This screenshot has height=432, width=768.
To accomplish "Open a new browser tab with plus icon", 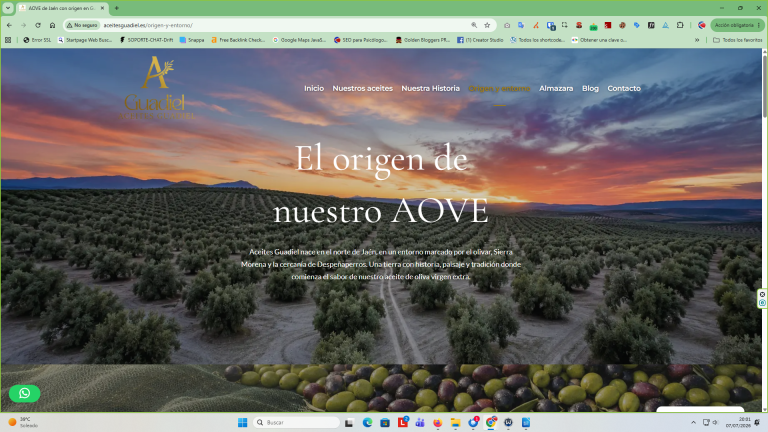I will tap(117, 8).
